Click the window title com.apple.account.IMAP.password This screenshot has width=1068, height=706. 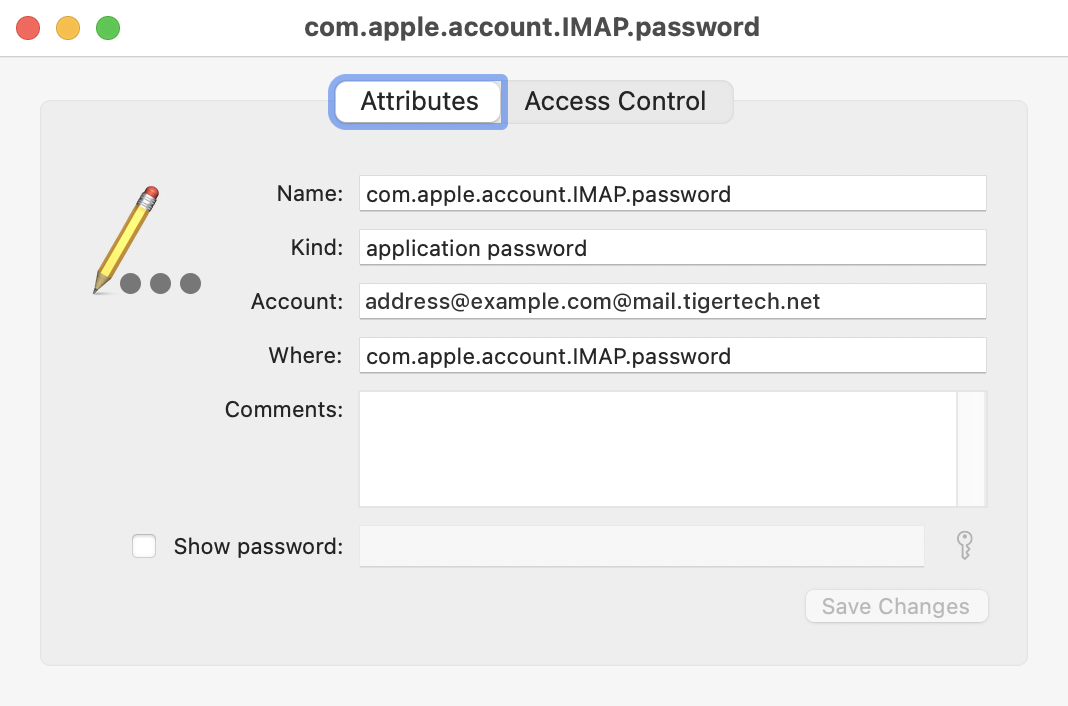click(x=532, y=27)
